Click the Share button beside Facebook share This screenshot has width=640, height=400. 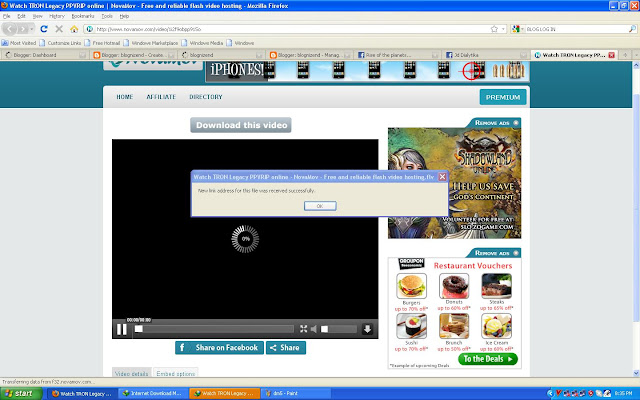coord(286,348)
